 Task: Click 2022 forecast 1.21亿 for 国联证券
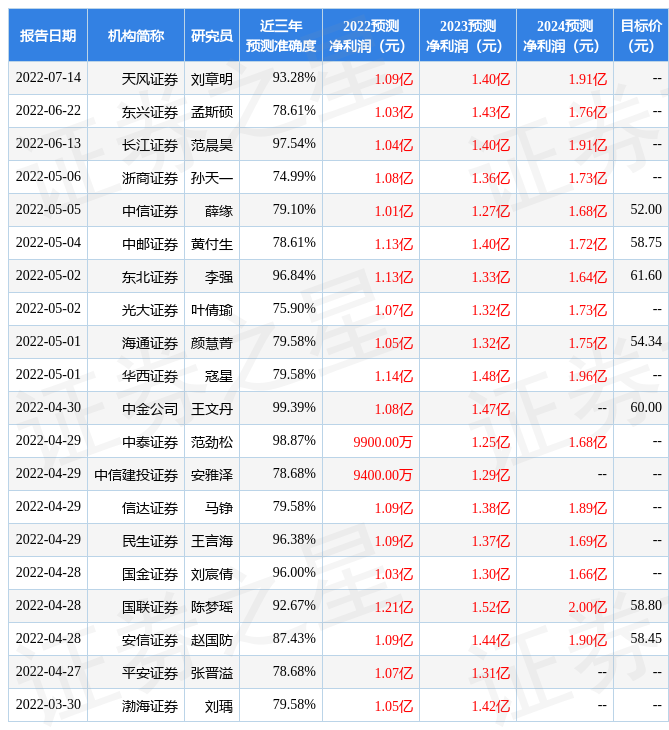(394, 608)
